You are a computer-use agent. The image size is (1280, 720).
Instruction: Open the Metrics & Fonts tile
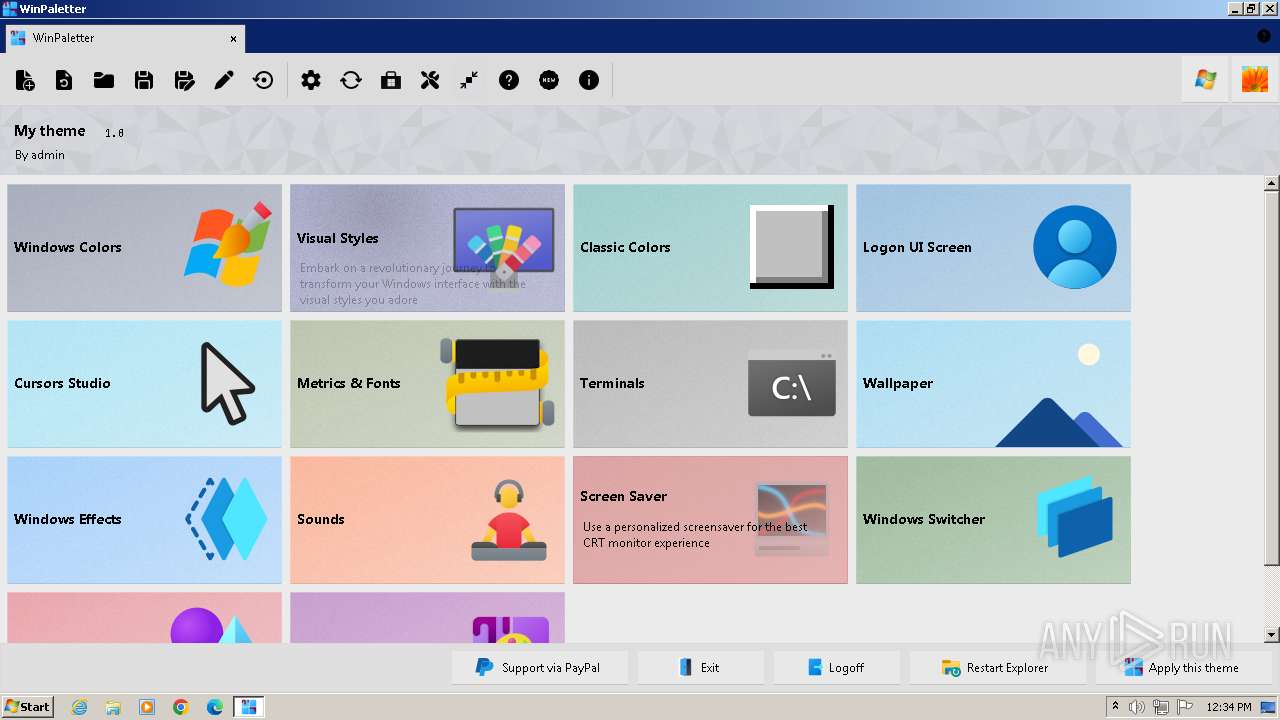point(427,384)
